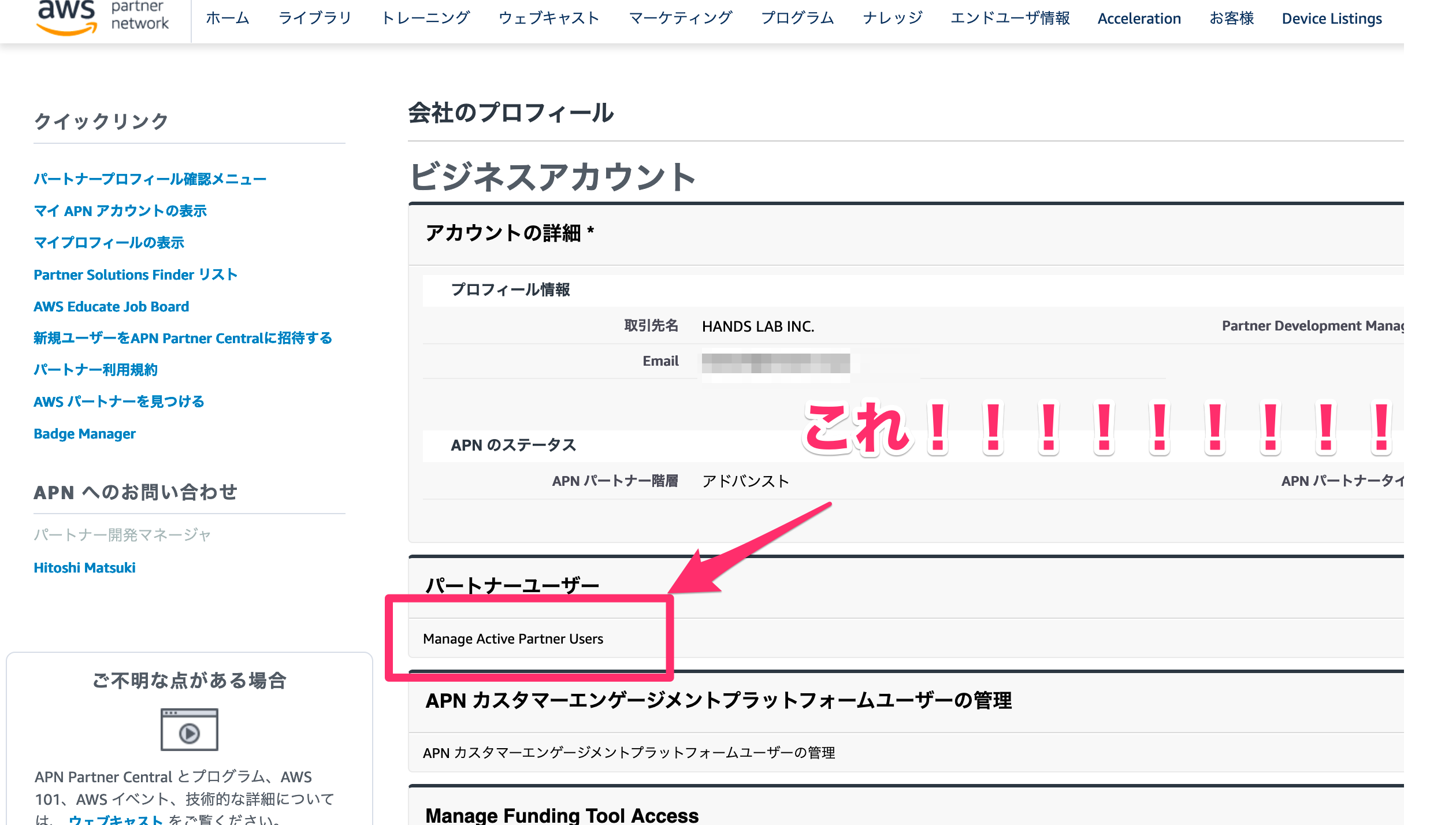The image size is (1456, 825).
Task: Select the トレーニング navigation item
Action: 426,18
